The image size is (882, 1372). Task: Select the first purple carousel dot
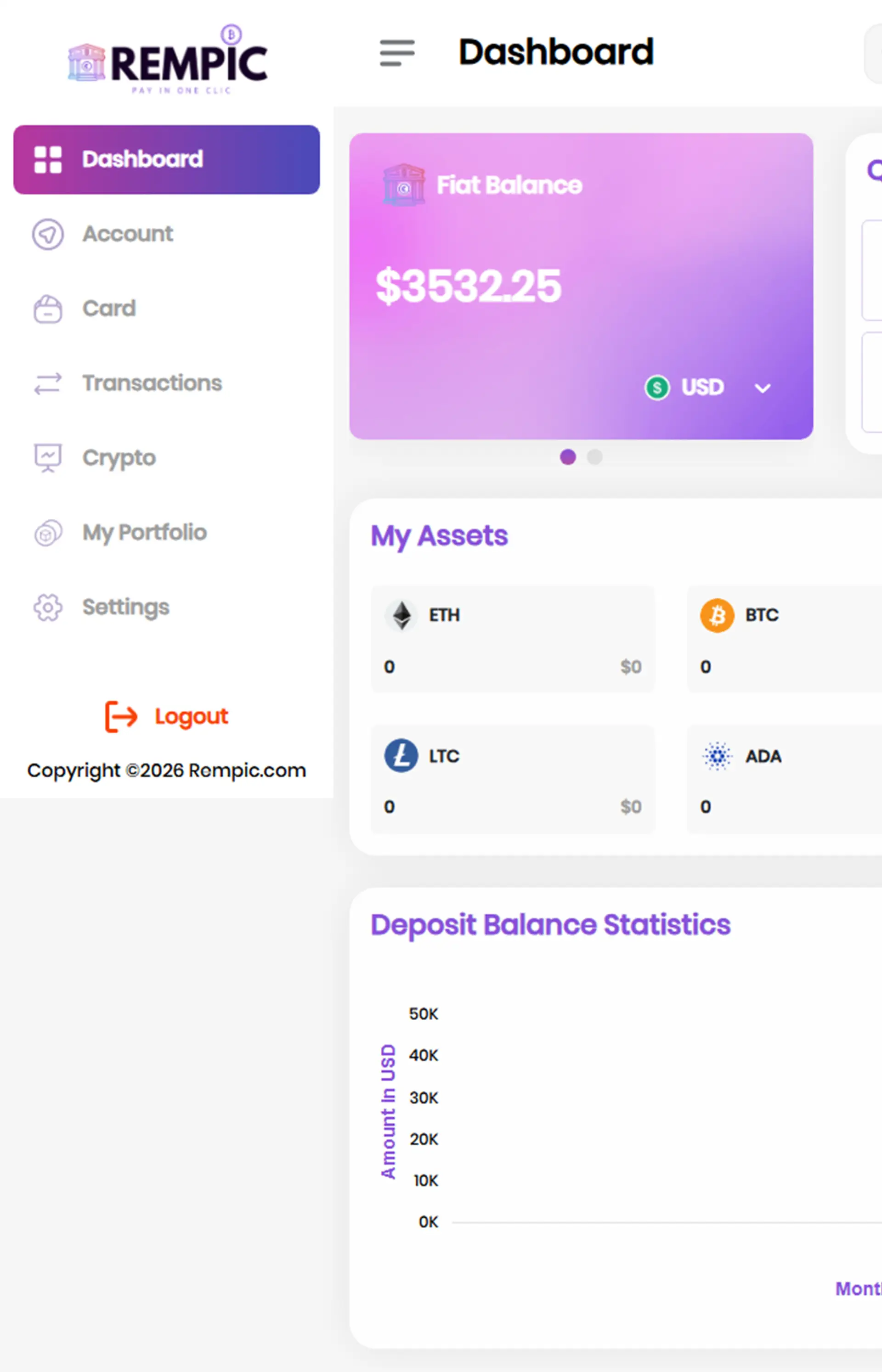coord(568,457)
